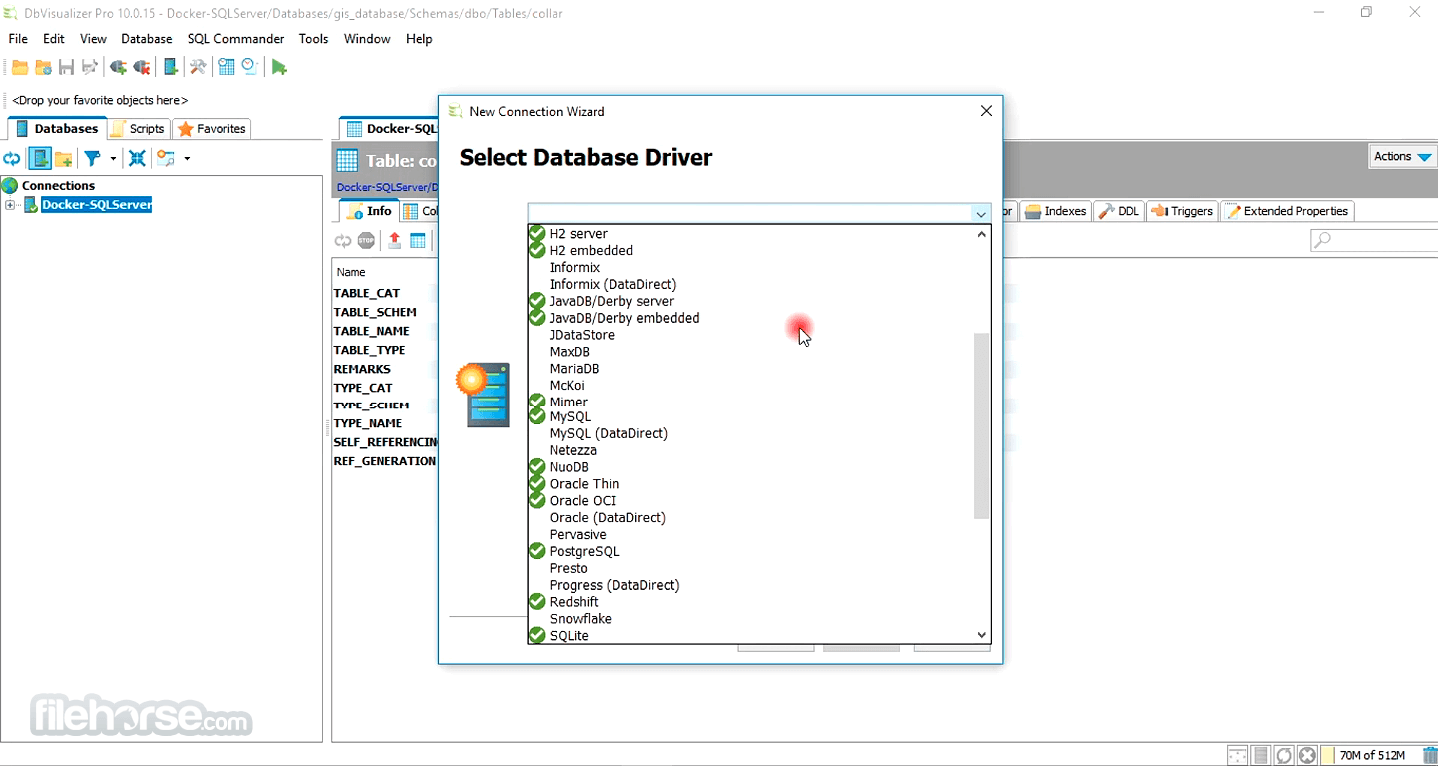Click the Connect All plug icon

pos(118,67)
